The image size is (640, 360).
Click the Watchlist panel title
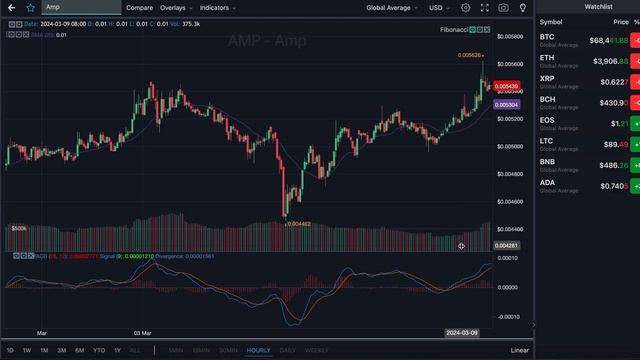pos(598,7)
